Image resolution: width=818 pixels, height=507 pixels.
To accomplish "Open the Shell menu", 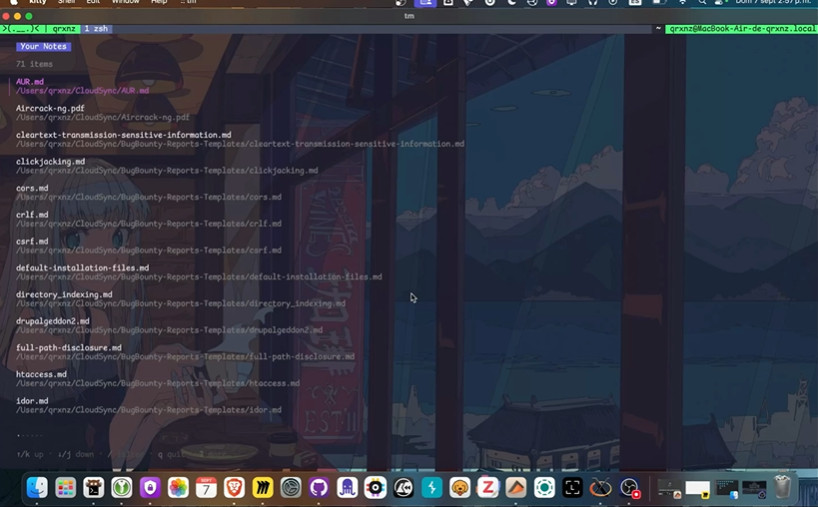I will 66,2.
